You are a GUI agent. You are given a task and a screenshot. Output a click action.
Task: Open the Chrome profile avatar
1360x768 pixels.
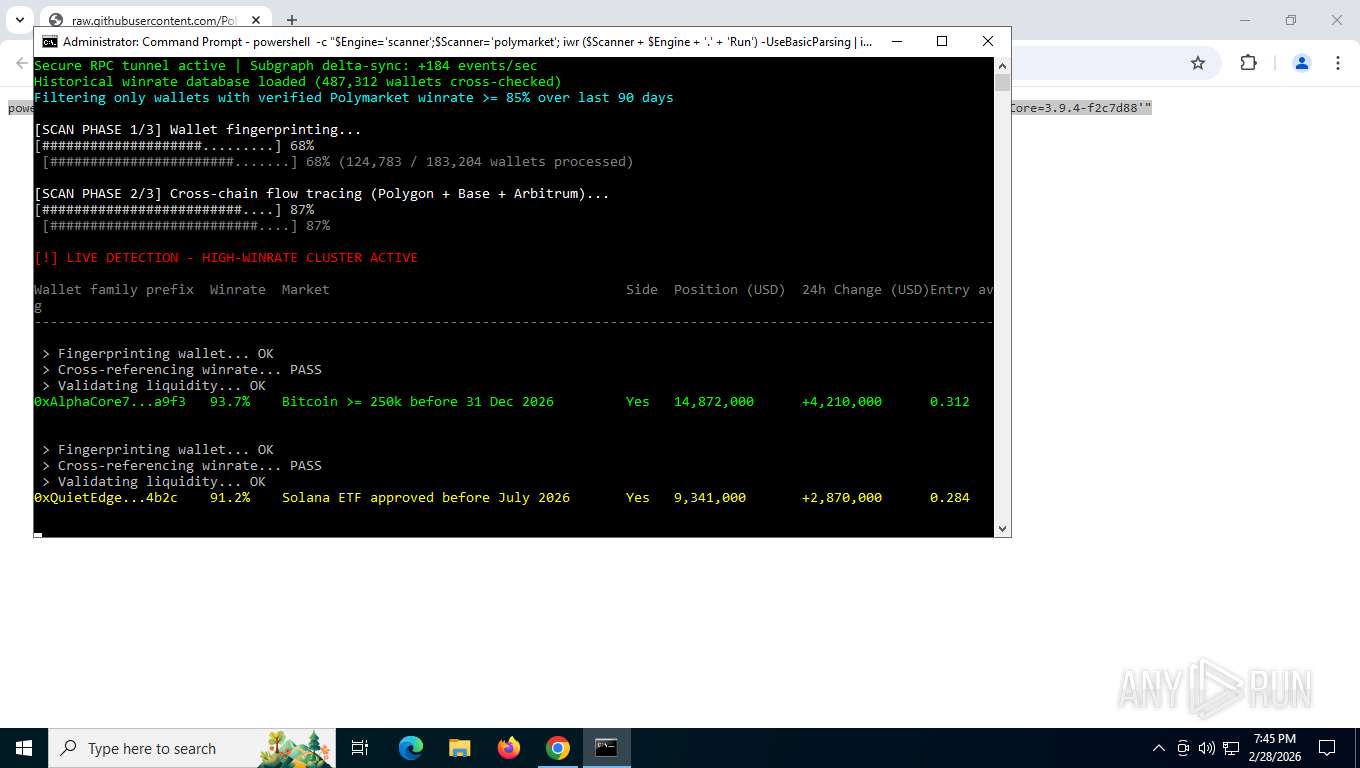(1302, 63)
